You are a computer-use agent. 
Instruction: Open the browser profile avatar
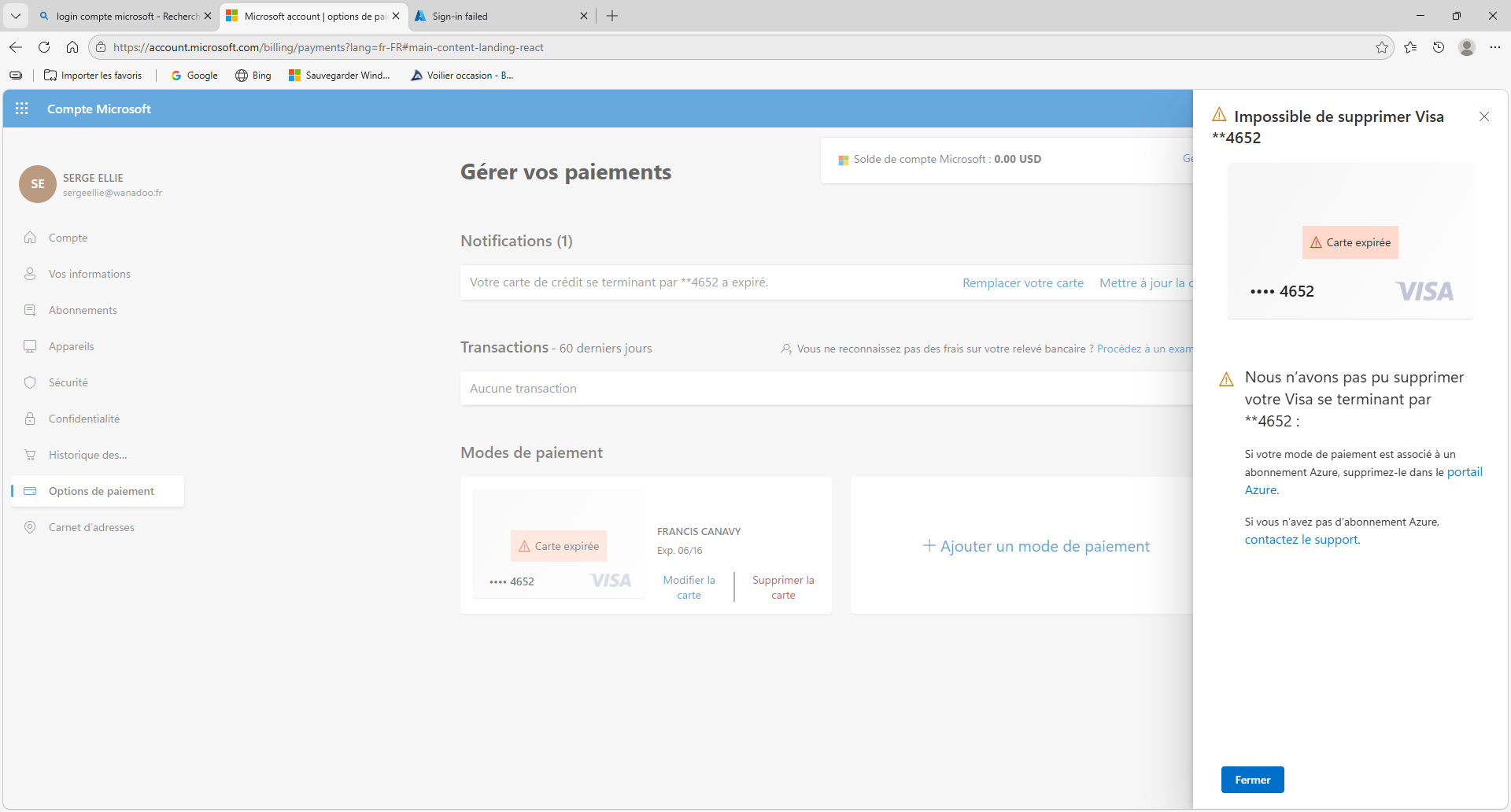[x=1467, y=47]
